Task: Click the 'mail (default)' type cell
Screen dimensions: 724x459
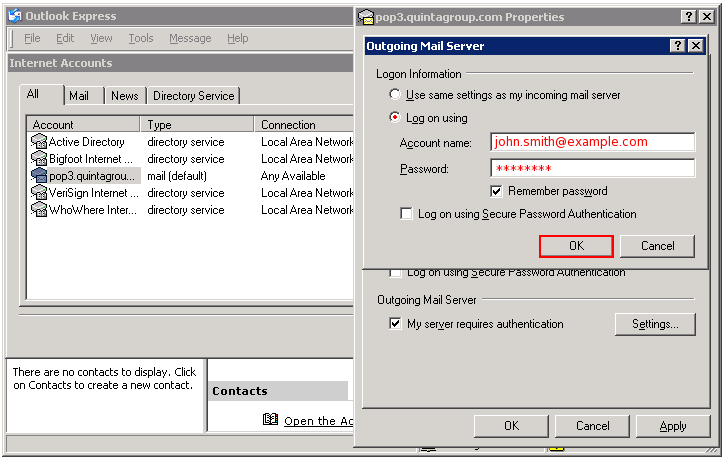Action: coord(177,176)
